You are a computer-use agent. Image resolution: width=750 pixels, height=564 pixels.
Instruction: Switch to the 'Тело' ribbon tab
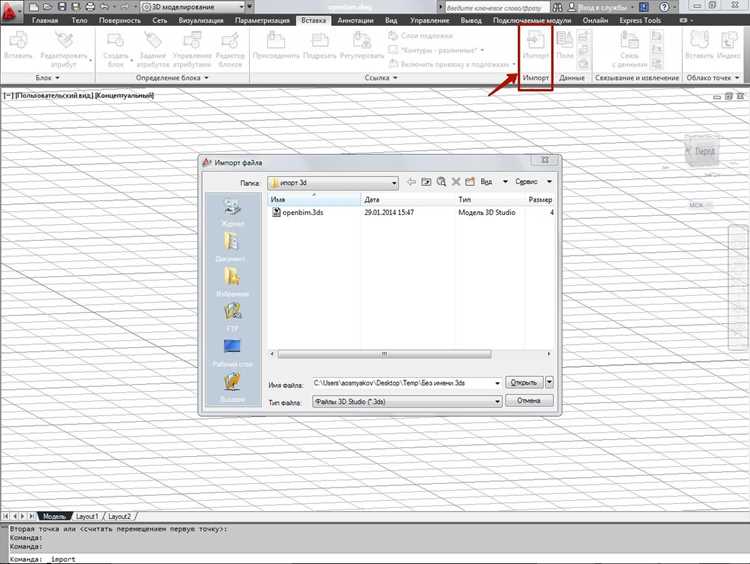coord(79,20)
